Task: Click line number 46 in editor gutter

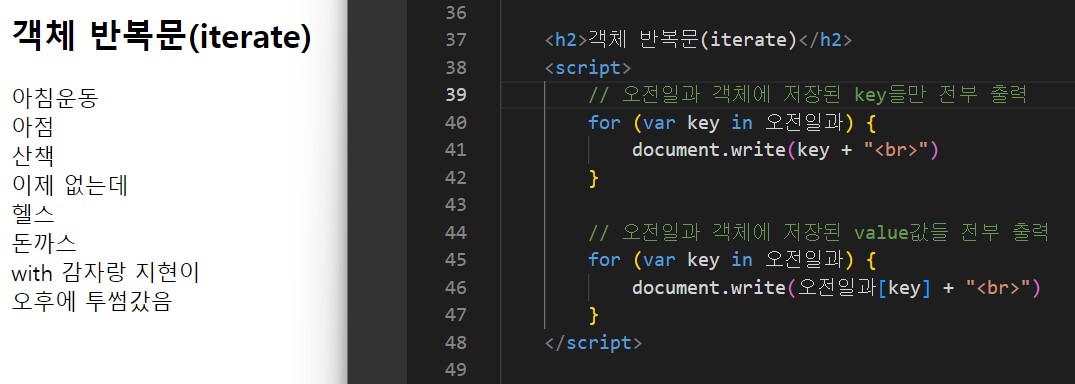Action: (455, 287)
